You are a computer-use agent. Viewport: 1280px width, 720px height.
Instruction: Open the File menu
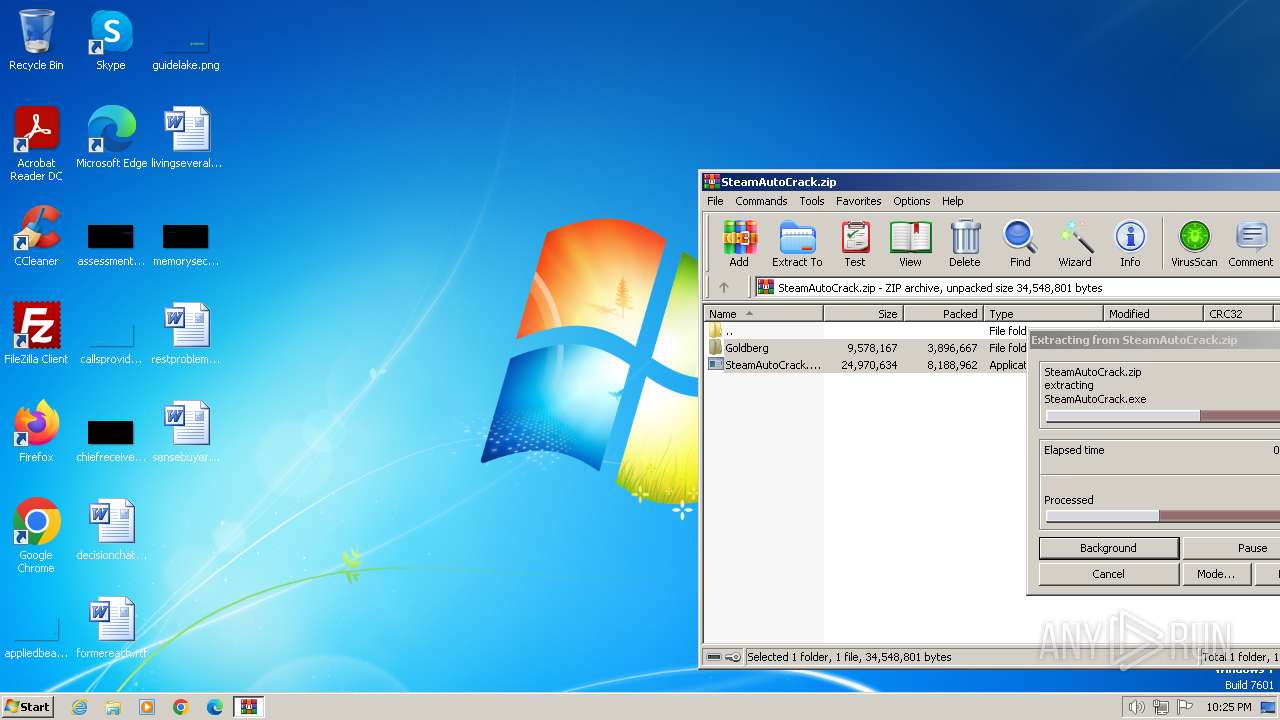[715, 201]
